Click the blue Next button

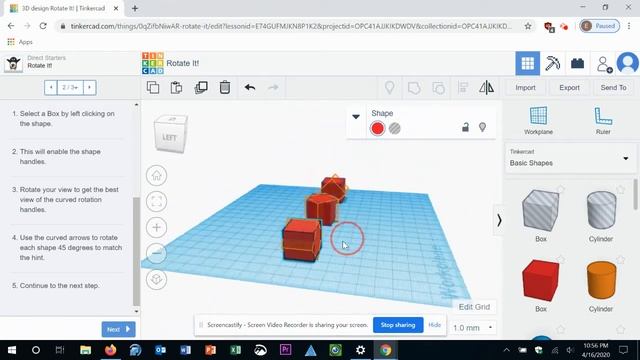pos(118,329)
